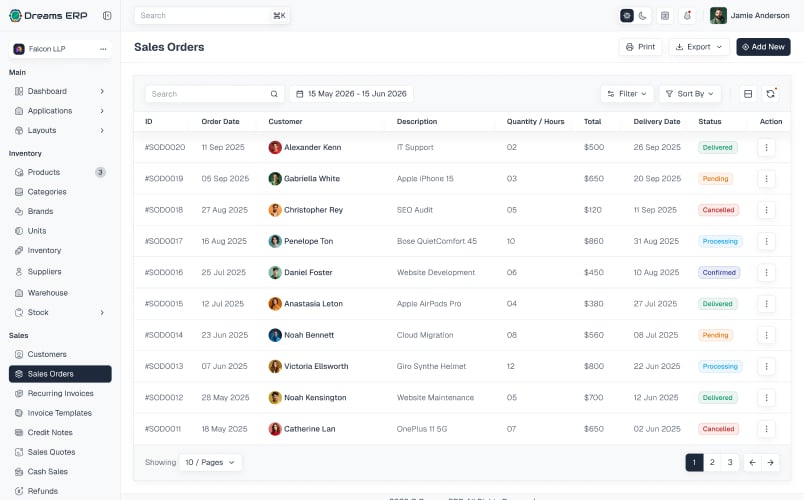Viewport: 804px width, 500px height.
Task: Expand the Sort By dropdown
Action: [690, 94]
